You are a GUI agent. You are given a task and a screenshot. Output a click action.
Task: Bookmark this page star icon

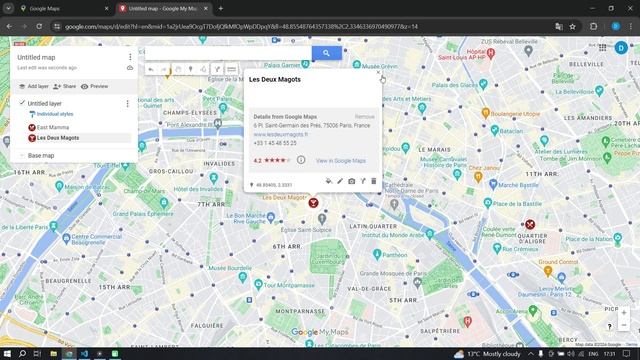click(x=573, y=27)
